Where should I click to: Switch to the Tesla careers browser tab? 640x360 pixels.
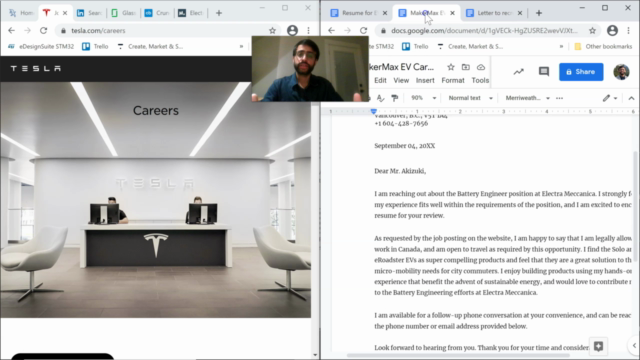click(x=51, y=13)
